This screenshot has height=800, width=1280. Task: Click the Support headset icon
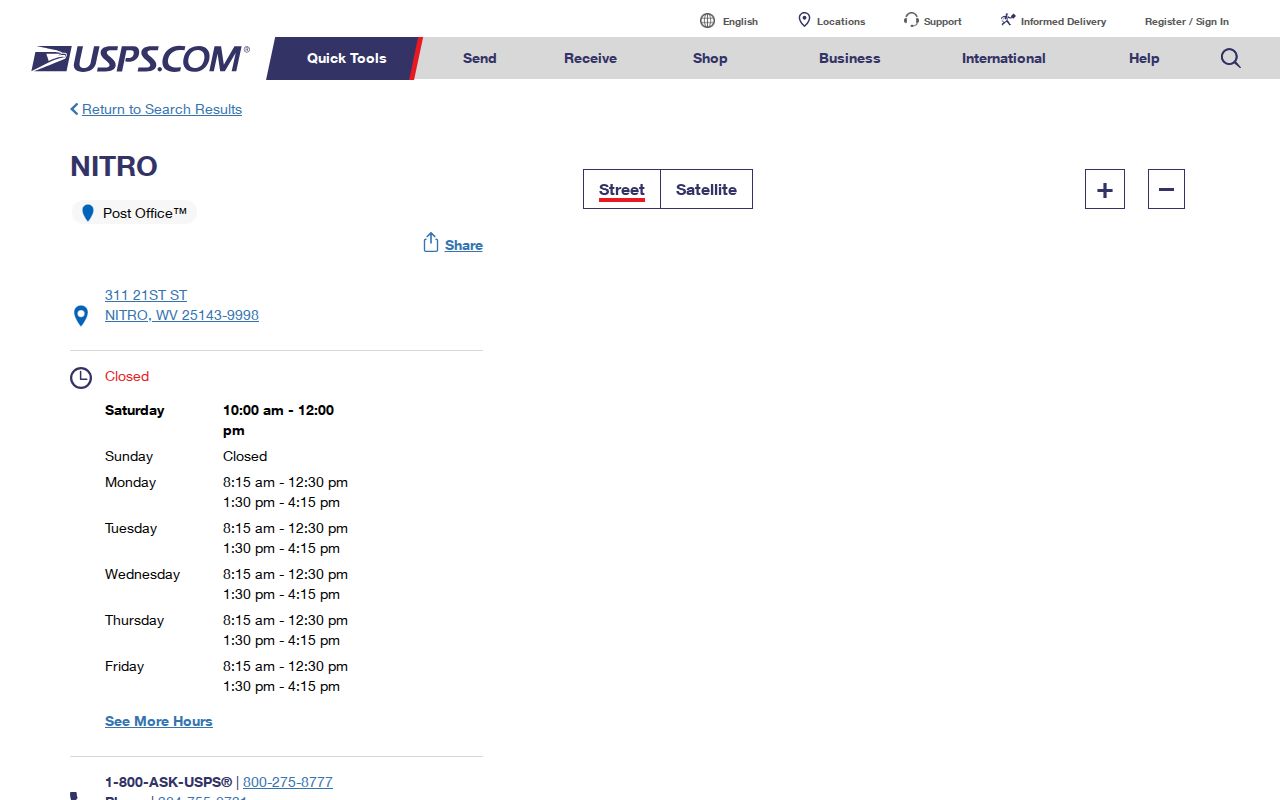pos(911,20)
